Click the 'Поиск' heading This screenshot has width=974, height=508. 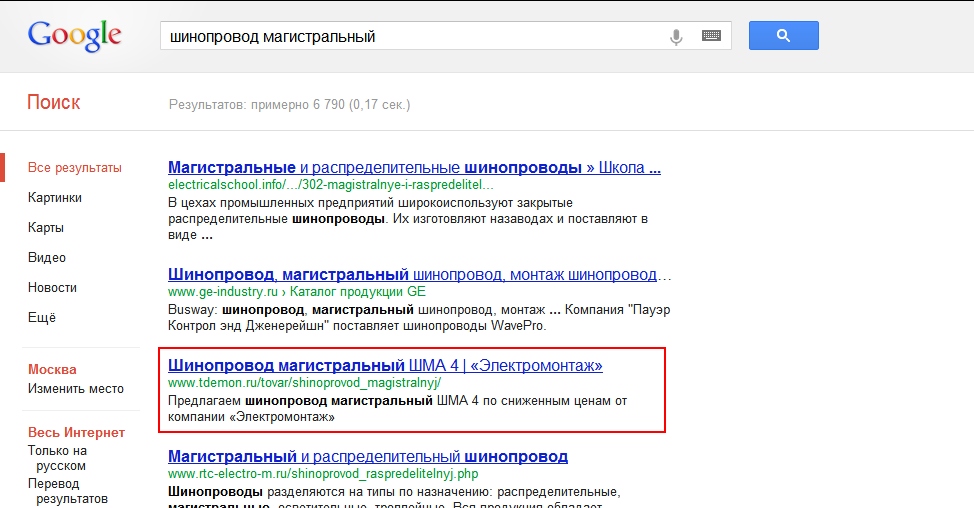(53, 102)
